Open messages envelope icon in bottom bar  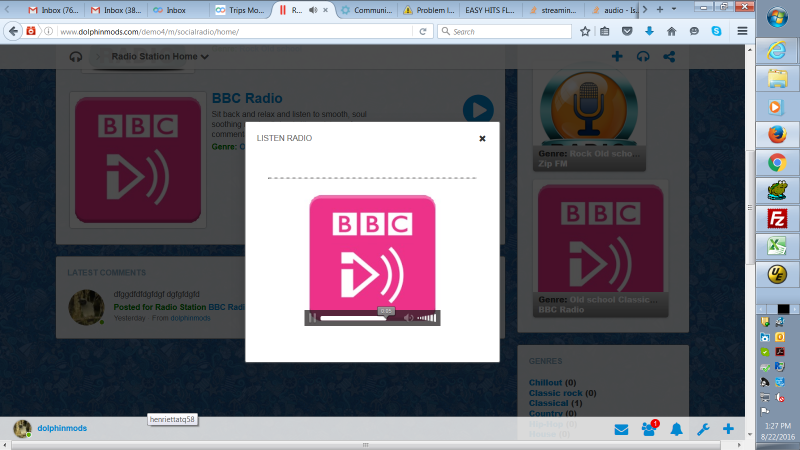[x=621, y=430]
